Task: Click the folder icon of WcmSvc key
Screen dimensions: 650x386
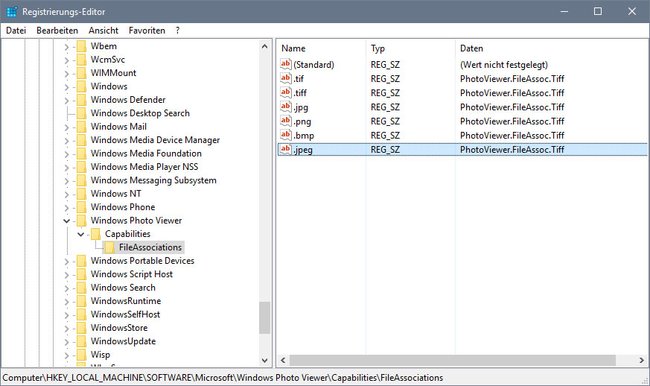Action: click(x=82, y=59)
